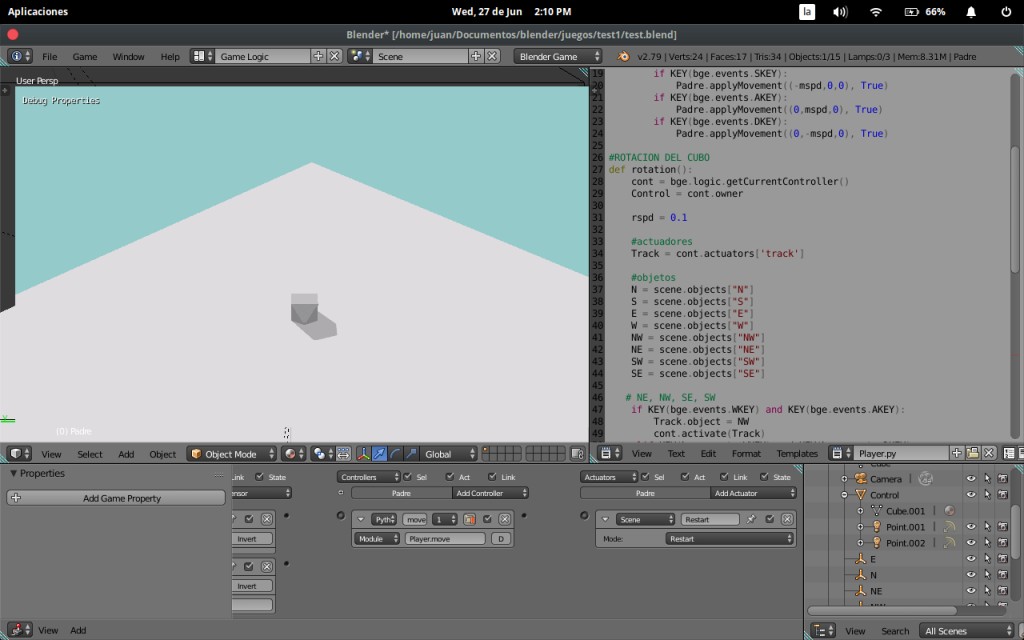Click the plus icon to create new text

coord(957,453)
